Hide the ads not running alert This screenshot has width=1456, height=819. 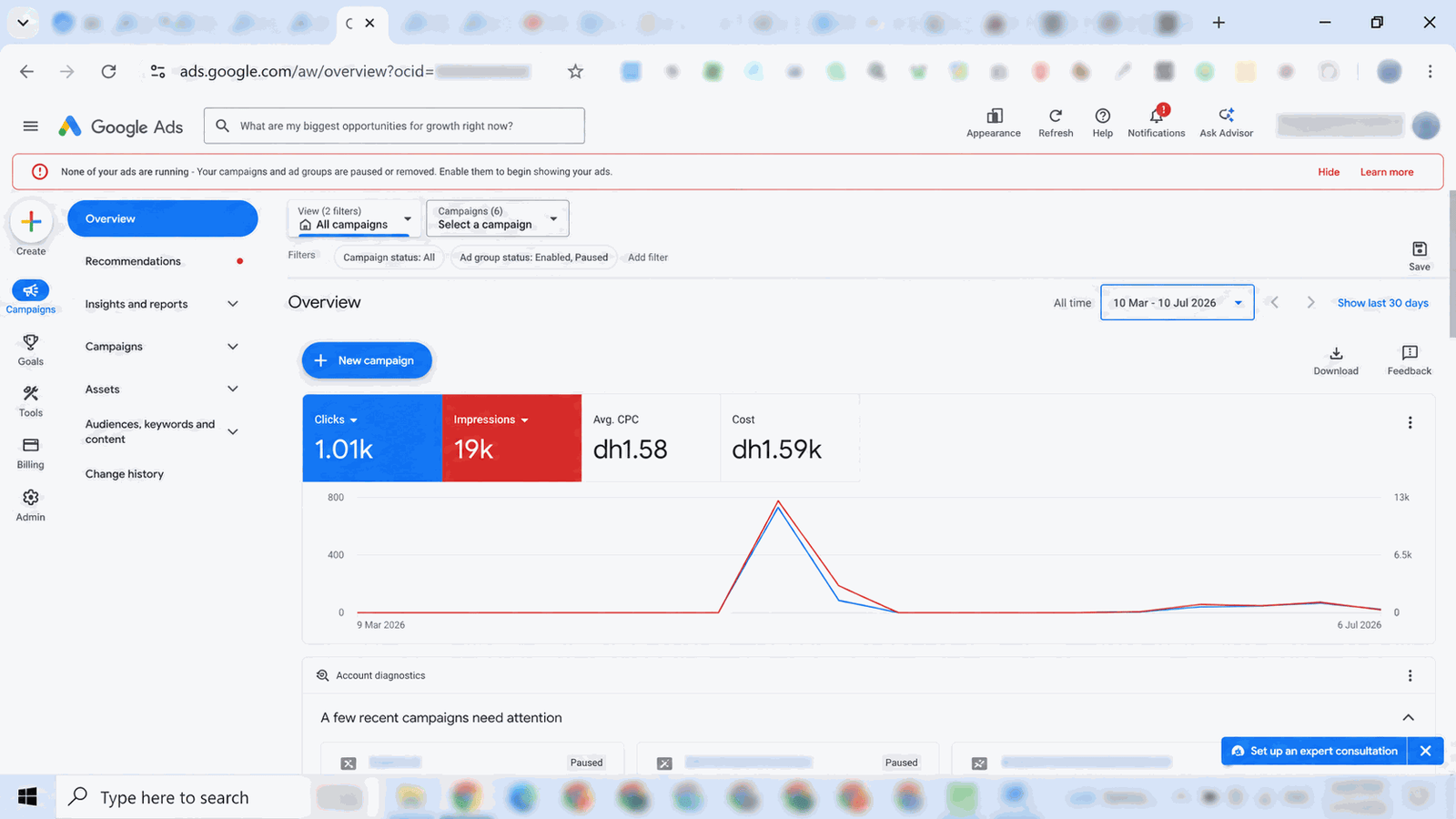pos(1329,172)
